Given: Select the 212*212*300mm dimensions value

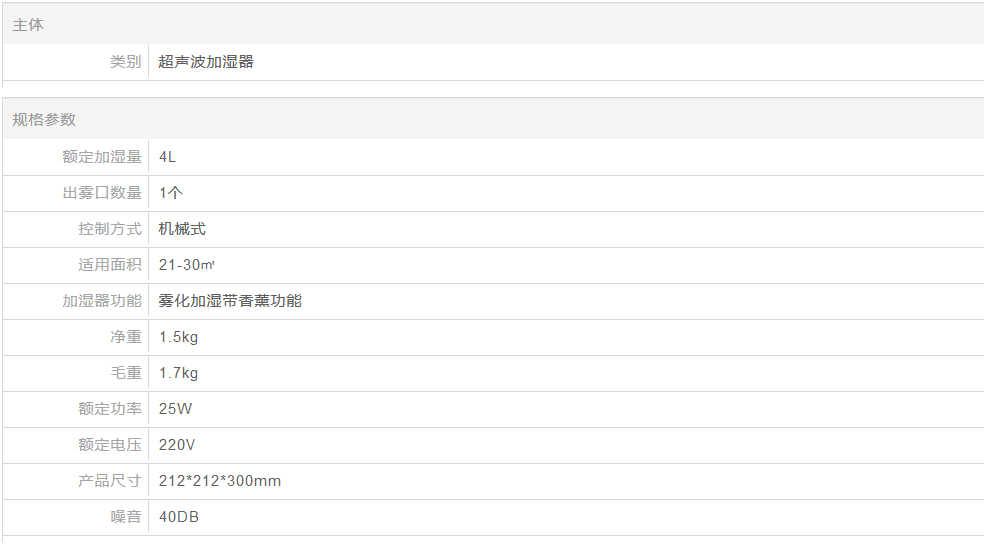Looking at the screenshot, I should pos(219,480).
